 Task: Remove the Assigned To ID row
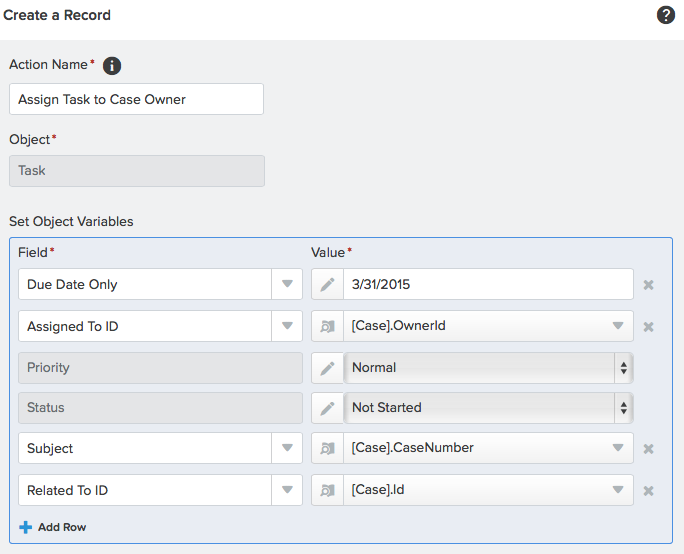click(x=649, y=327)
